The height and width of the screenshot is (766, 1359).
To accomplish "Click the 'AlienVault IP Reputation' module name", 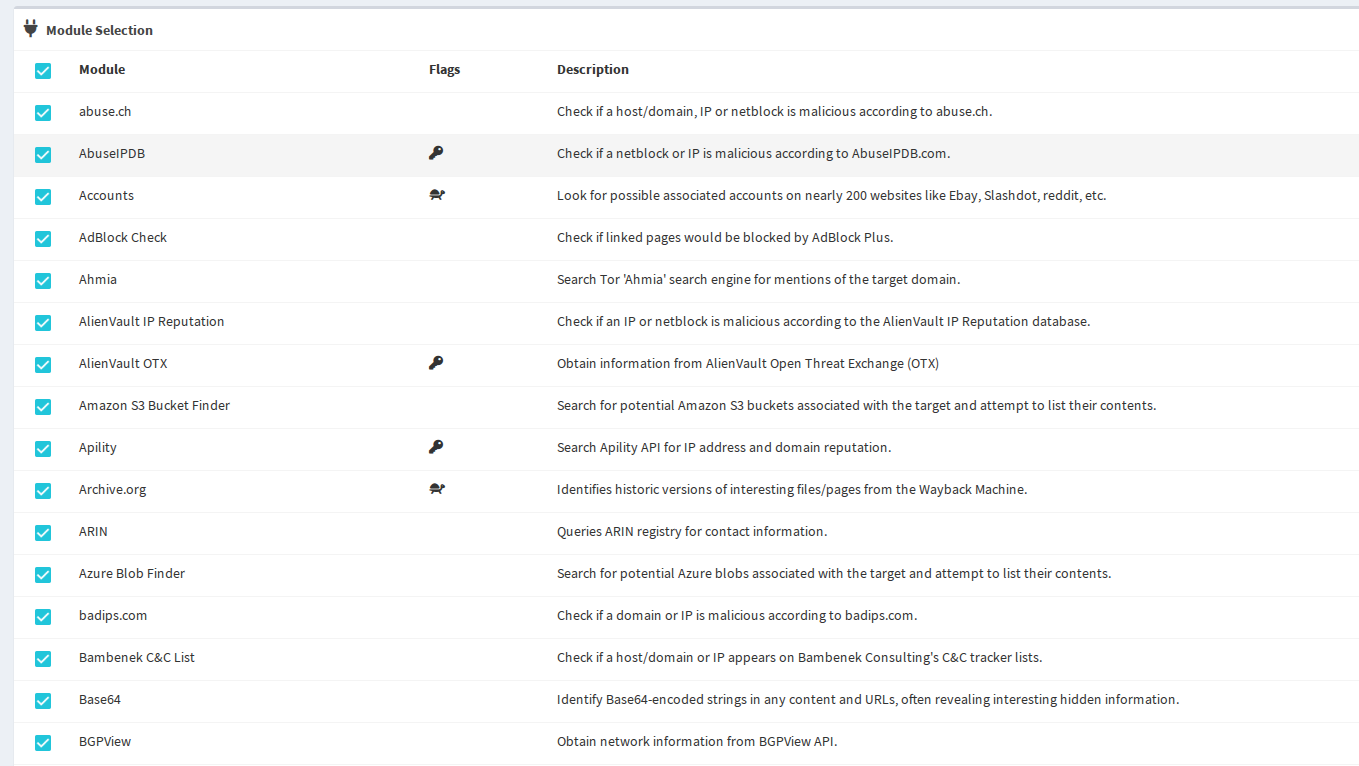I will [152, 321].
